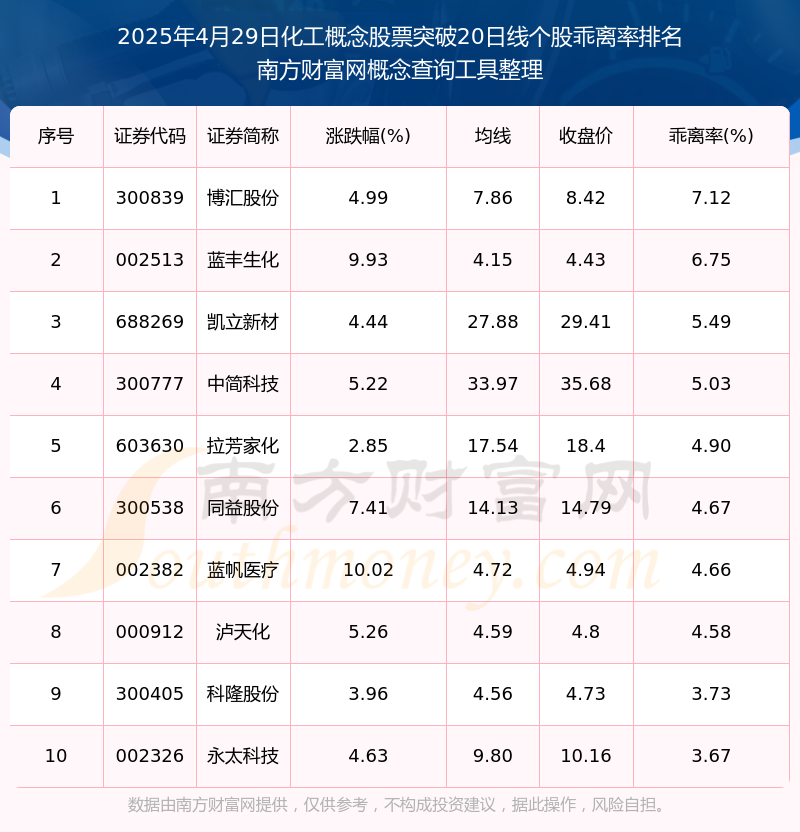The width and height of the screenshot is (800, 832).
Task: Click 均线 value 27.88
Action: point(493,322)
